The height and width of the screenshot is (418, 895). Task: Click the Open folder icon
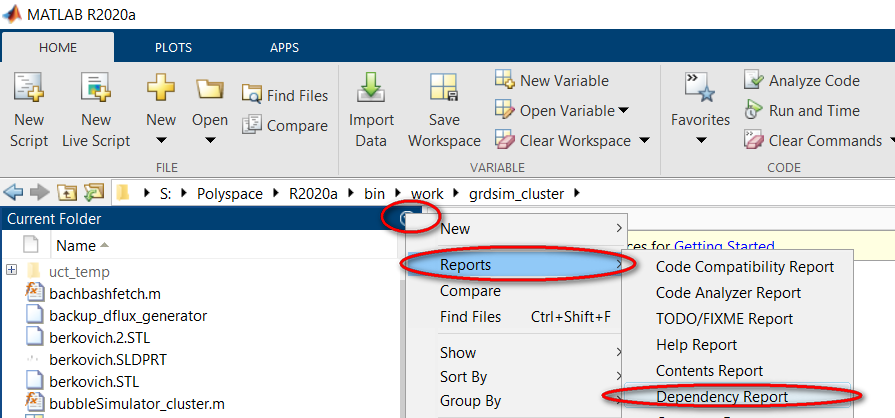point(209,89)
